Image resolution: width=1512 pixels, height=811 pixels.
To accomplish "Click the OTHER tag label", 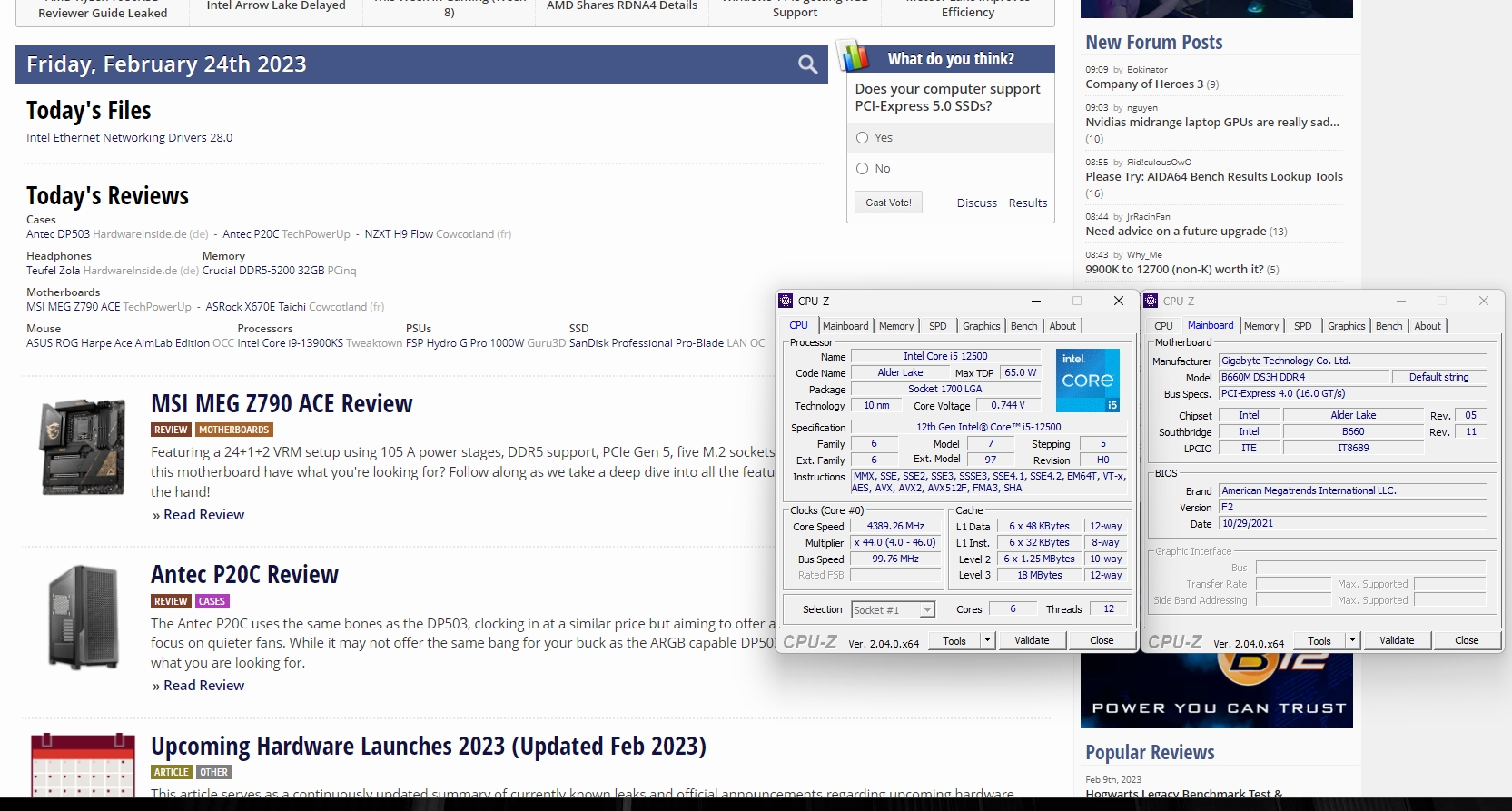I will coord(214,772).
